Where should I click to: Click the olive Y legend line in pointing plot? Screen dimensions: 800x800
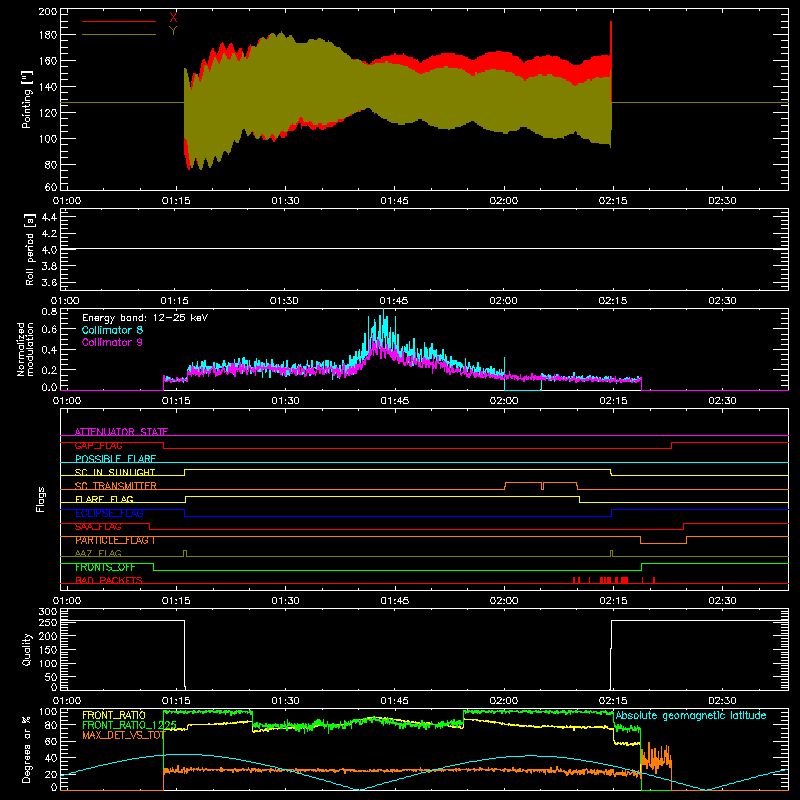pos(119,35)
